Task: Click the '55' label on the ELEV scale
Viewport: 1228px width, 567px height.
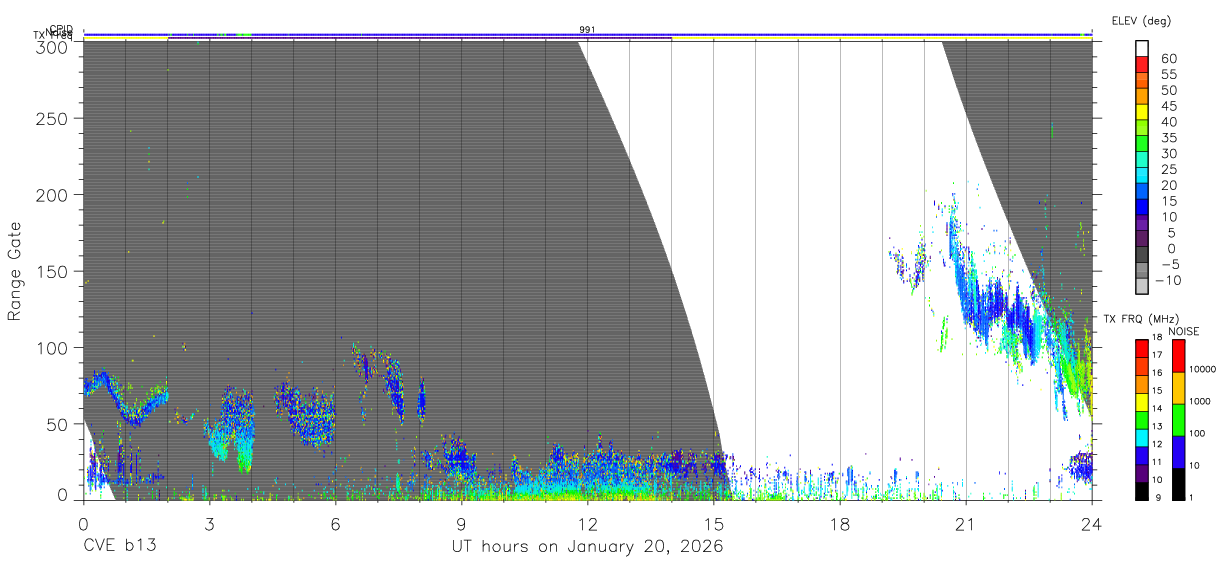Action: [x=1168, y=75]
